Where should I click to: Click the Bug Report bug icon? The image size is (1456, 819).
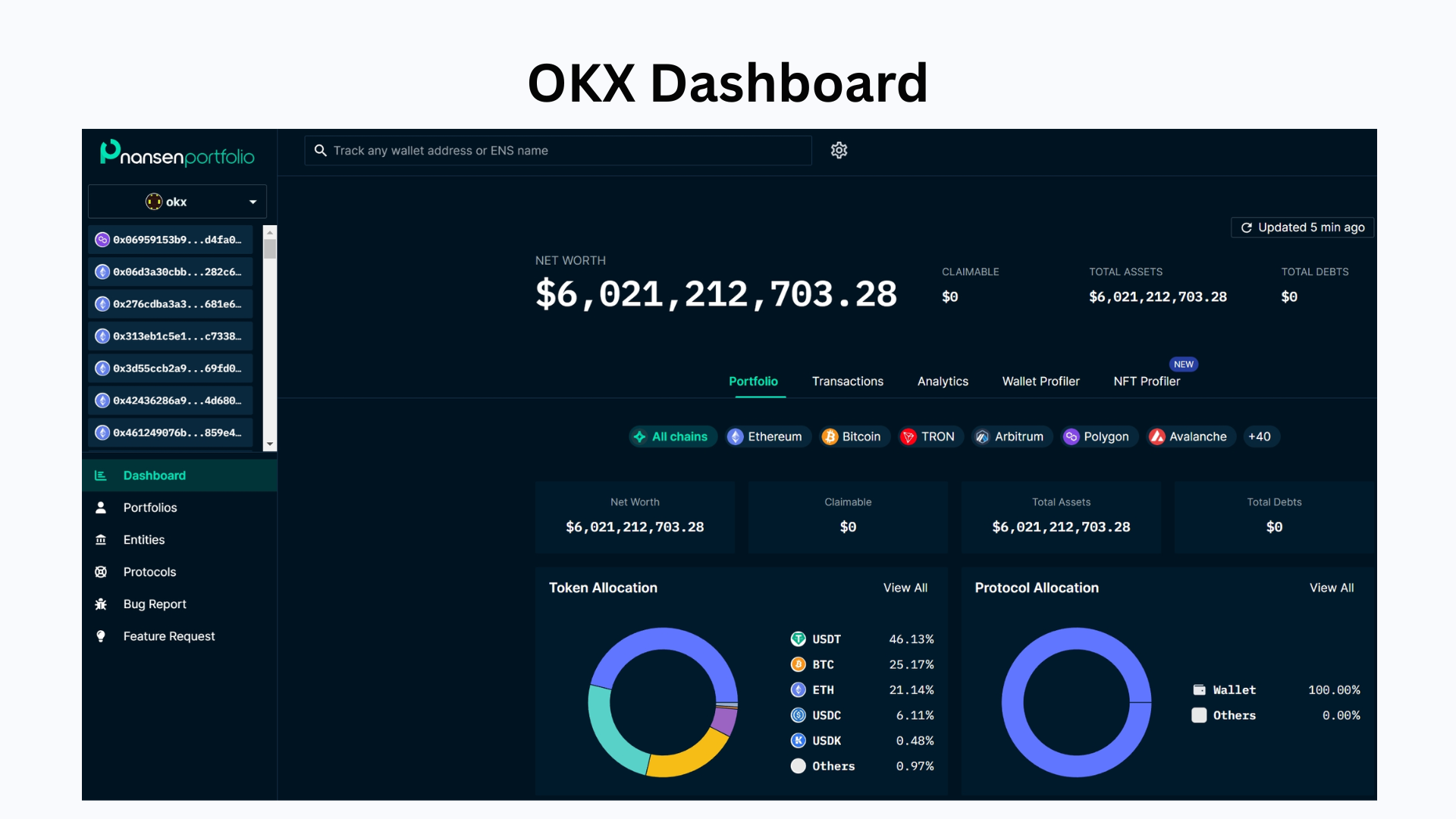coord(100,604)
